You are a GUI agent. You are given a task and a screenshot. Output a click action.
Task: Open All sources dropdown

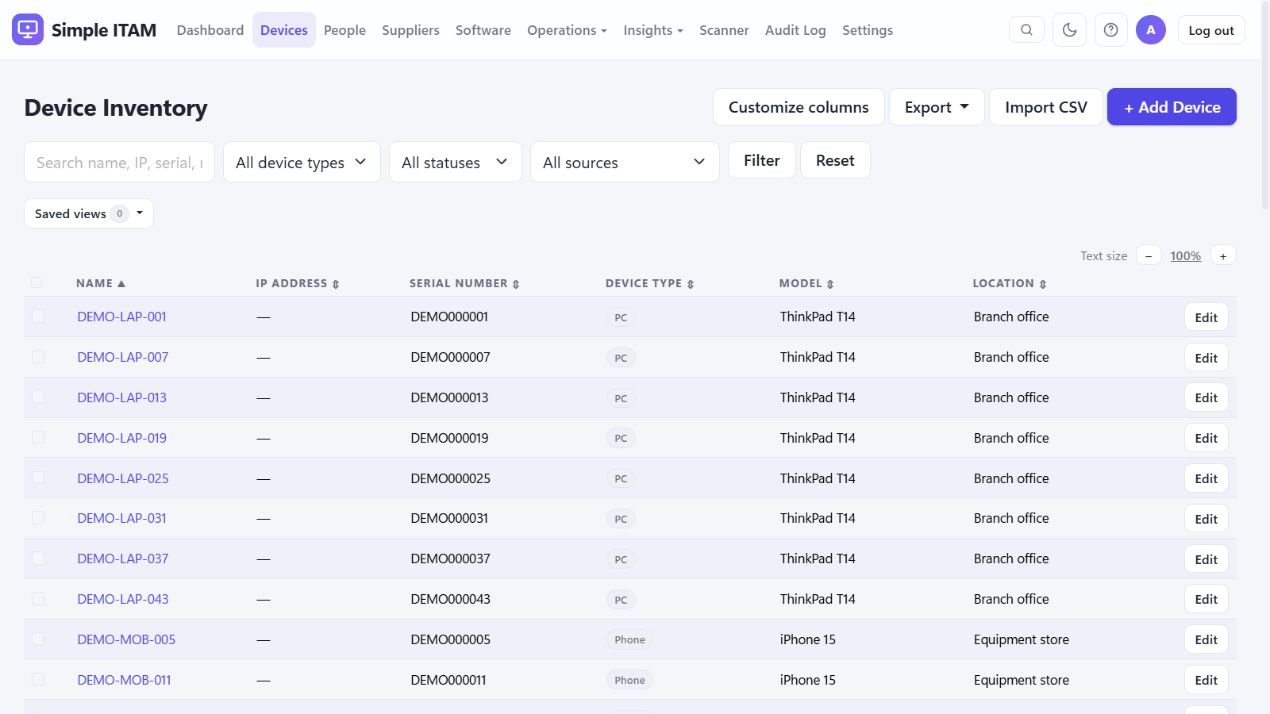click(625, 162)
